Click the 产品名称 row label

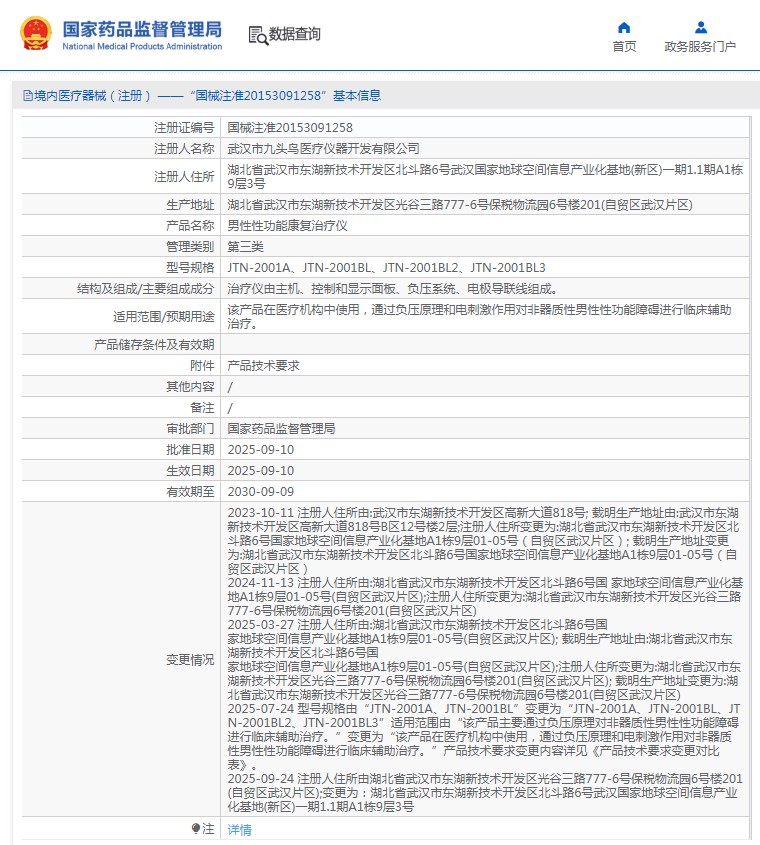click(190, 226)
